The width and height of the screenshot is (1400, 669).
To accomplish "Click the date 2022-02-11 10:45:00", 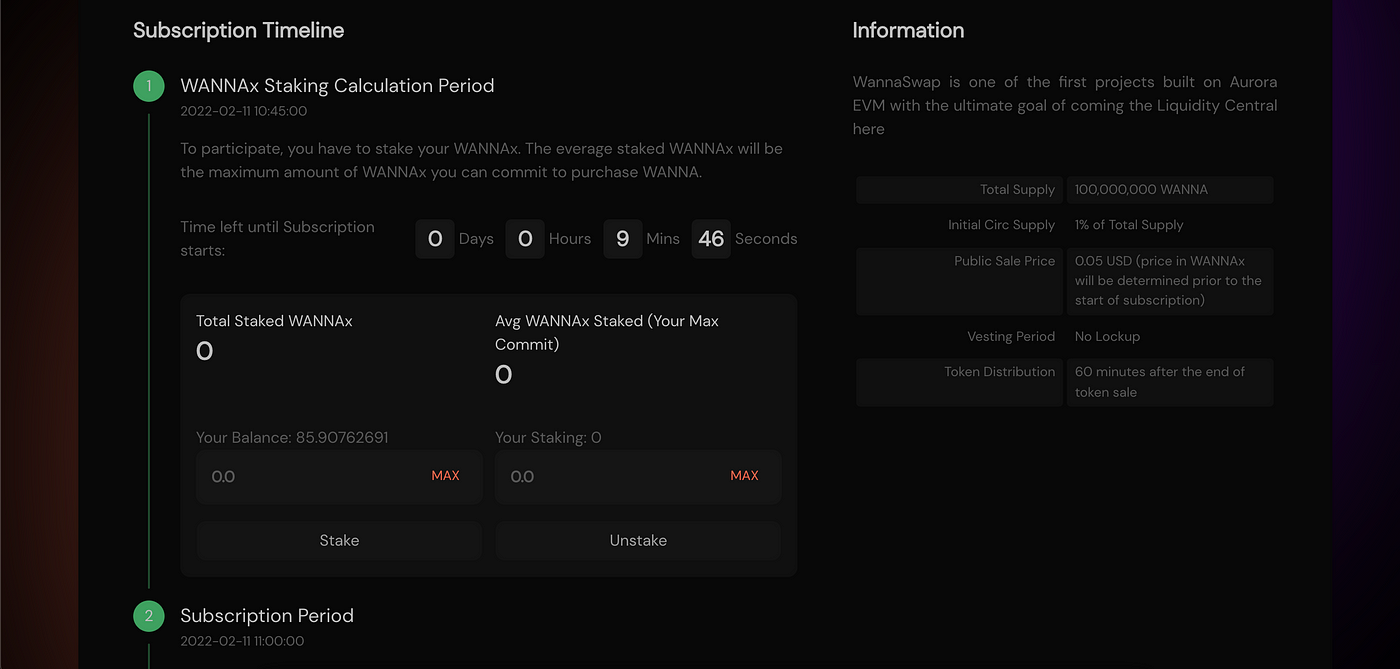I will tap(243, 111).
